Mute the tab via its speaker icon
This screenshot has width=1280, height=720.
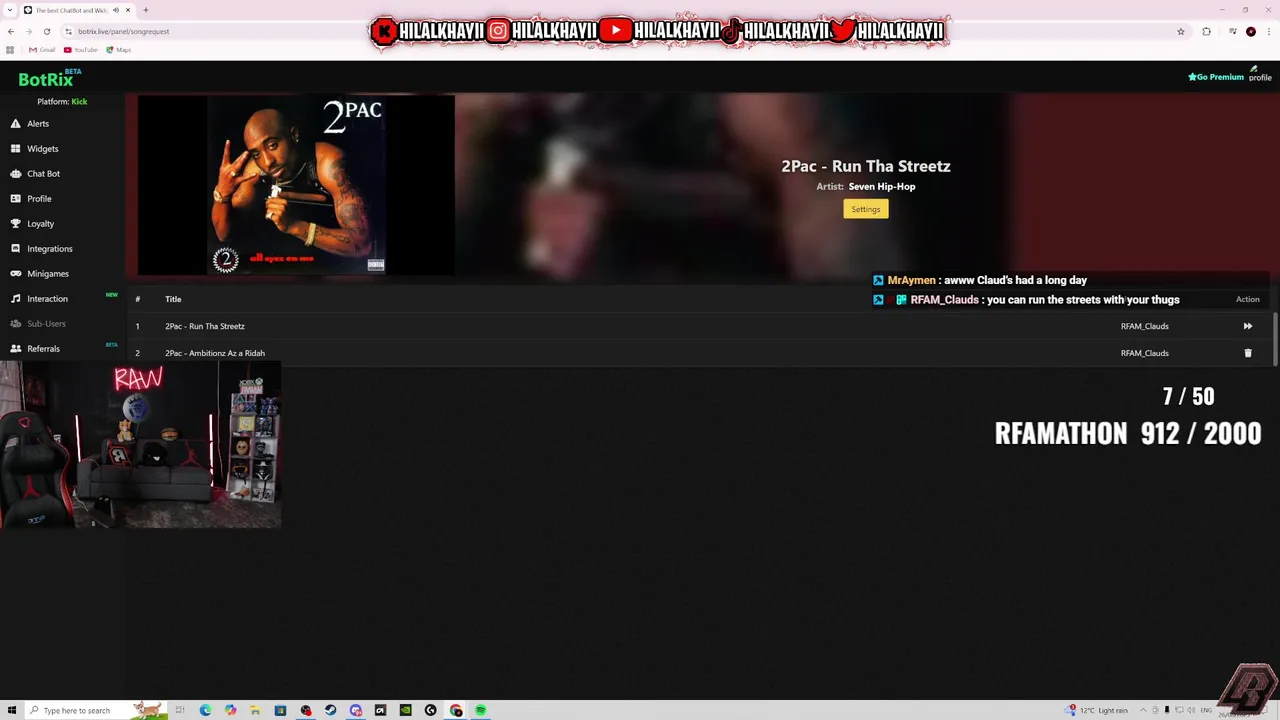click(x=116, y=10)
